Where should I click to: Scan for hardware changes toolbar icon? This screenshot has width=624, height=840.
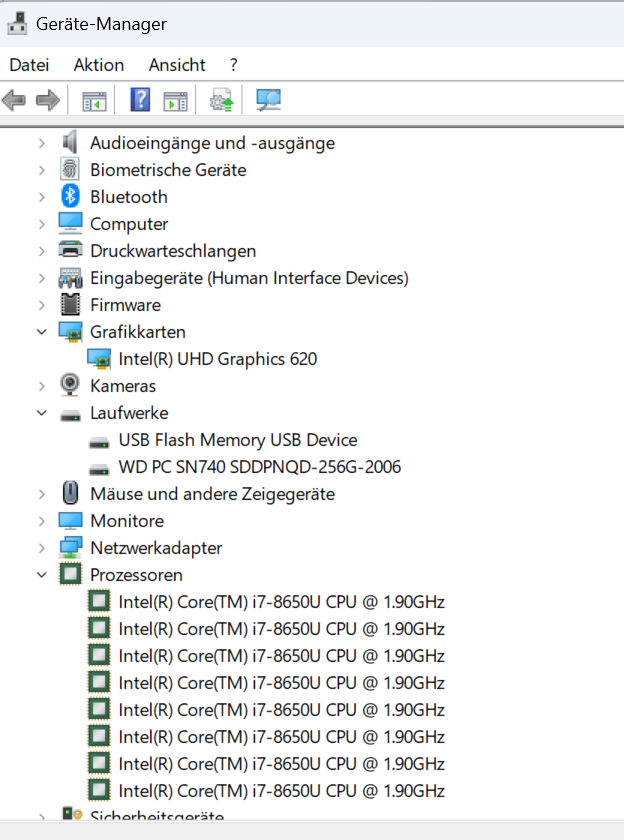[x=268, y=100]
